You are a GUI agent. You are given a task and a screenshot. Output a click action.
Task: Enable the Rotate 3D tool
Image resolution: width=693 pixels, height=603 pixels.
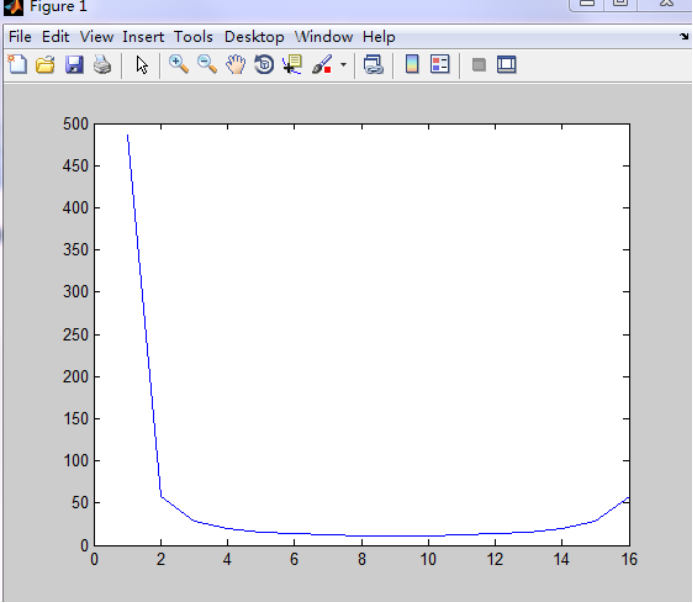click(264, 65)
